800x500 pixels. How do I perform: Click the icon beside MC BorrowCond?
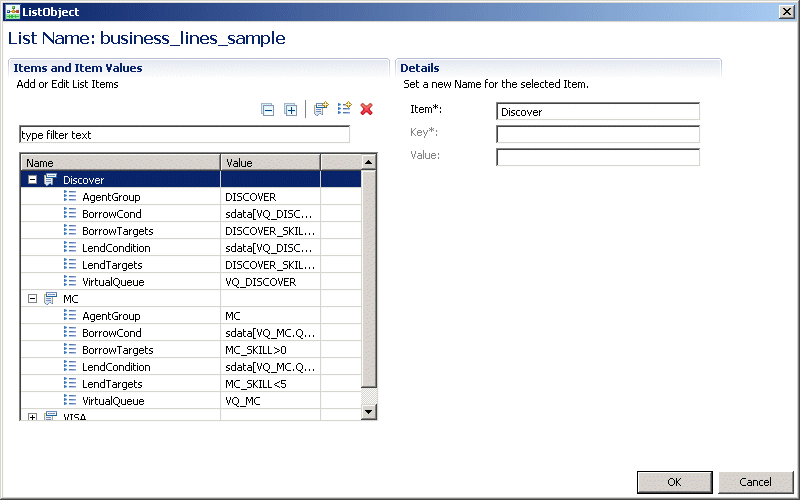[x=70, y=332]
